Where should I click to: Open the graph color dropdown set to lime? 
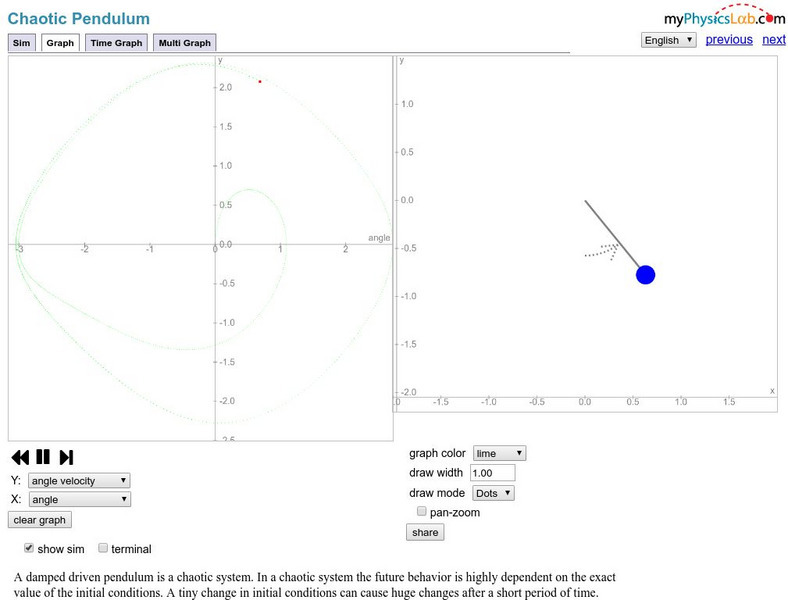(499, 453)
